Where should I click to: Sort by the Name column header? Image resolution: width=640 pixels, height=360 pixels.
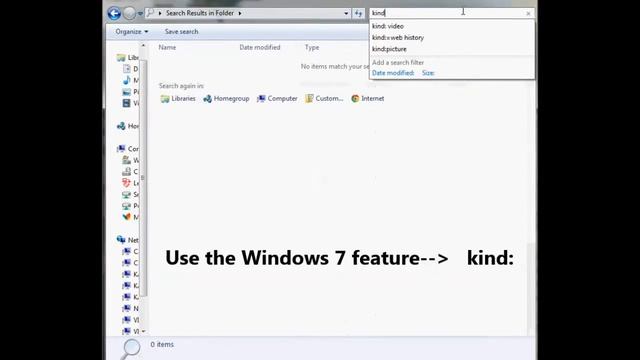click(167, 47)
